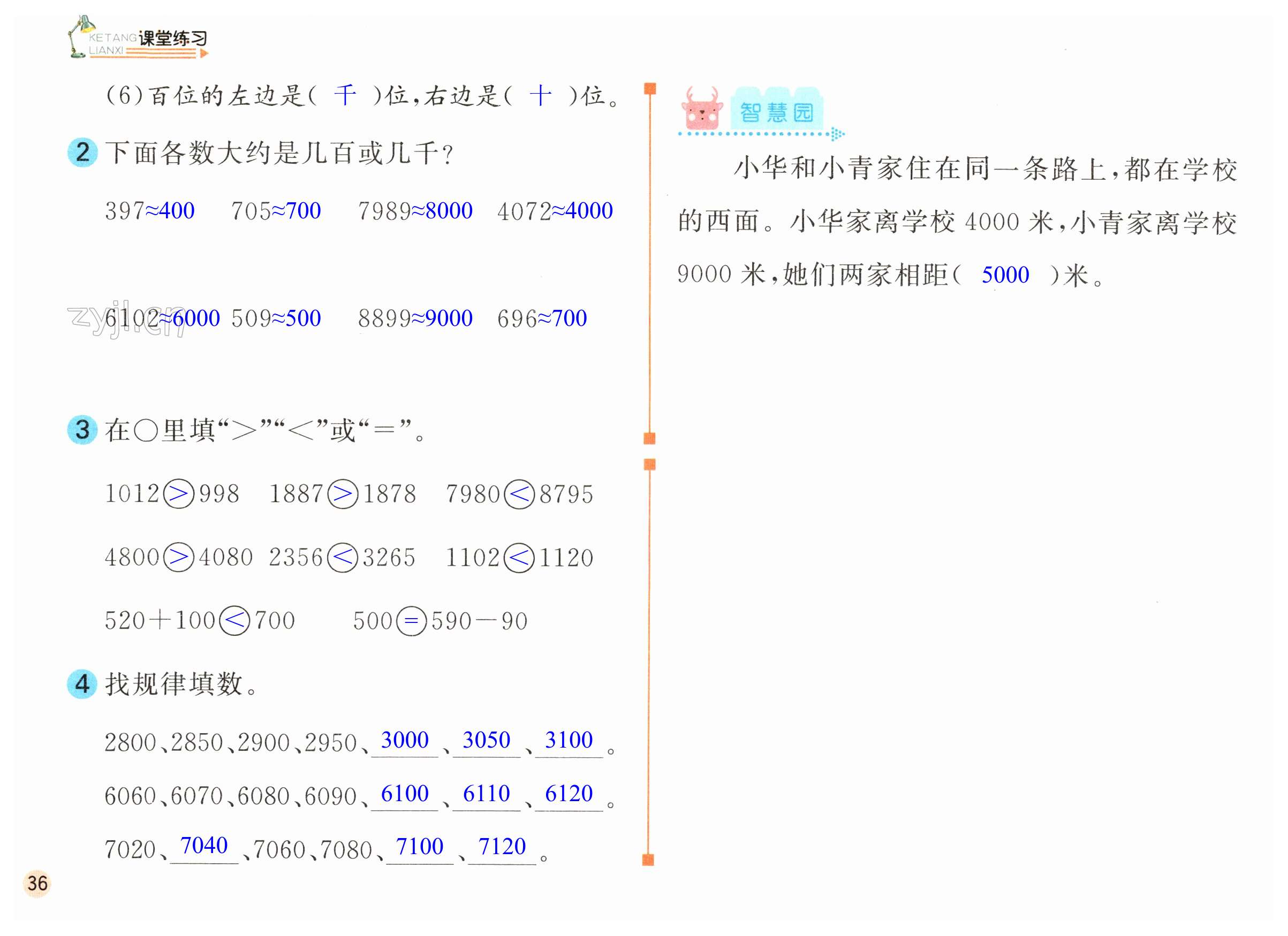The image size is (1288, 936).
Task: Click the blue question number 4 badge
Action: pyautogui.click(x=82, y=683)
